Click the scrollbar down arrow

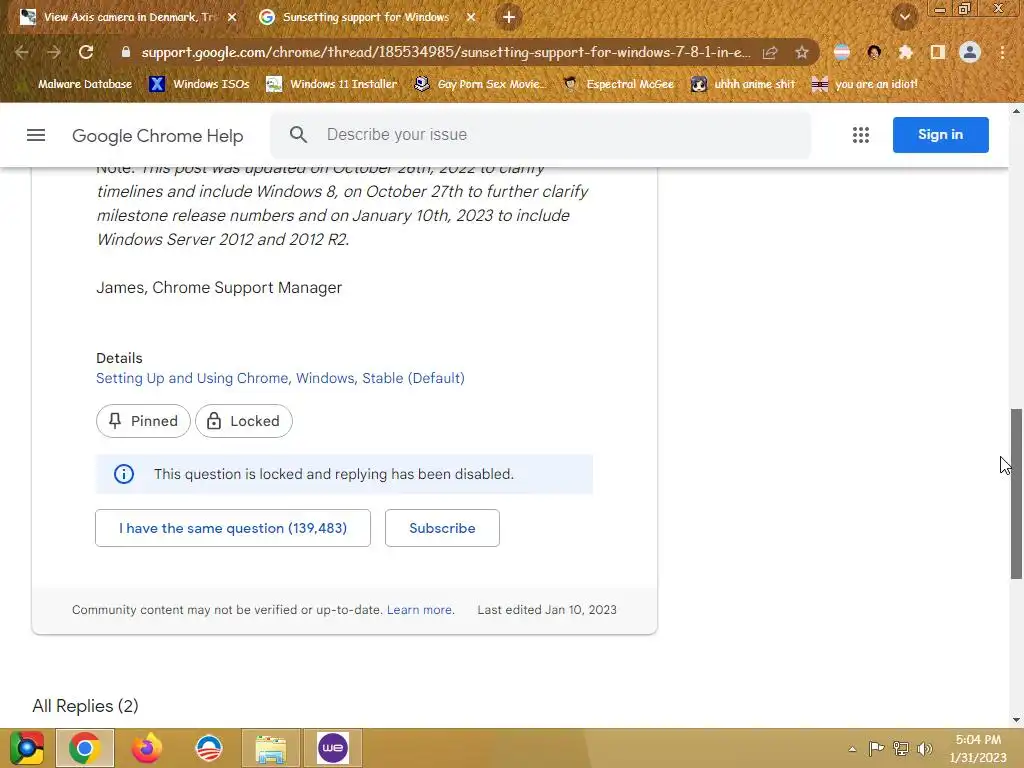[x=1016, y=720]
